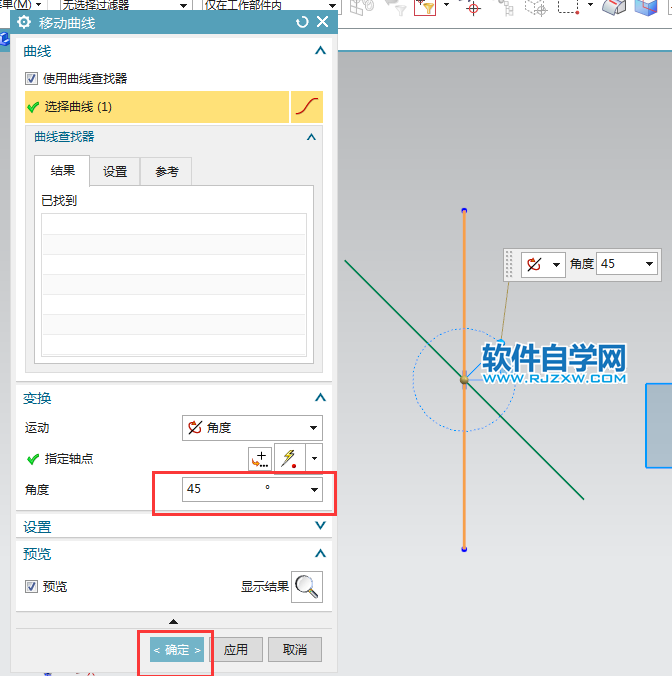The width and height of the screenshot is (672, 676).
Task: Click the small black triangle above the 确定 button
Action: (x=173, y=621)
